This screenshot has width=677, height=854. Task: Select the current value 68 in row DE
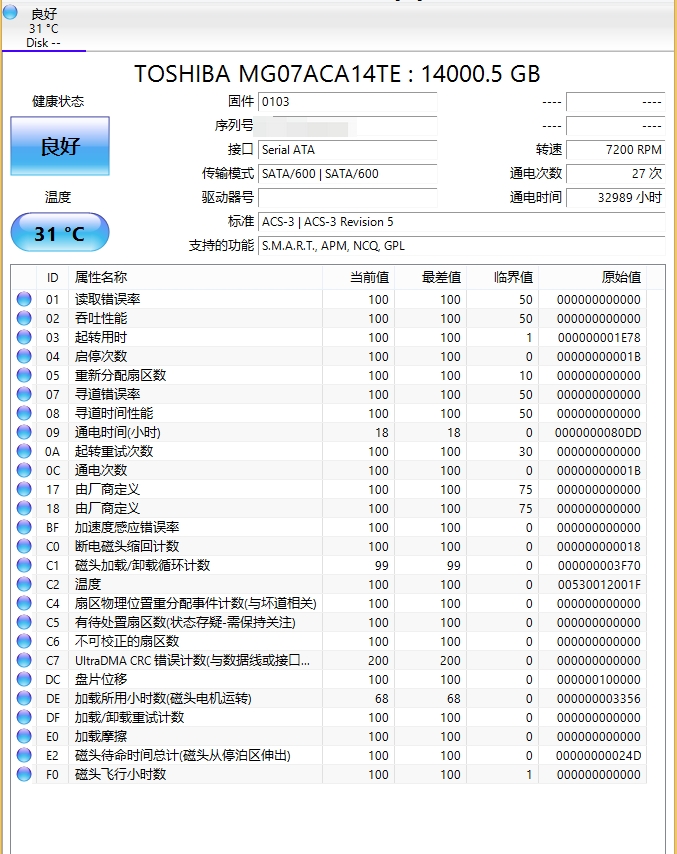pyautogui.click(x=382, y=699)
